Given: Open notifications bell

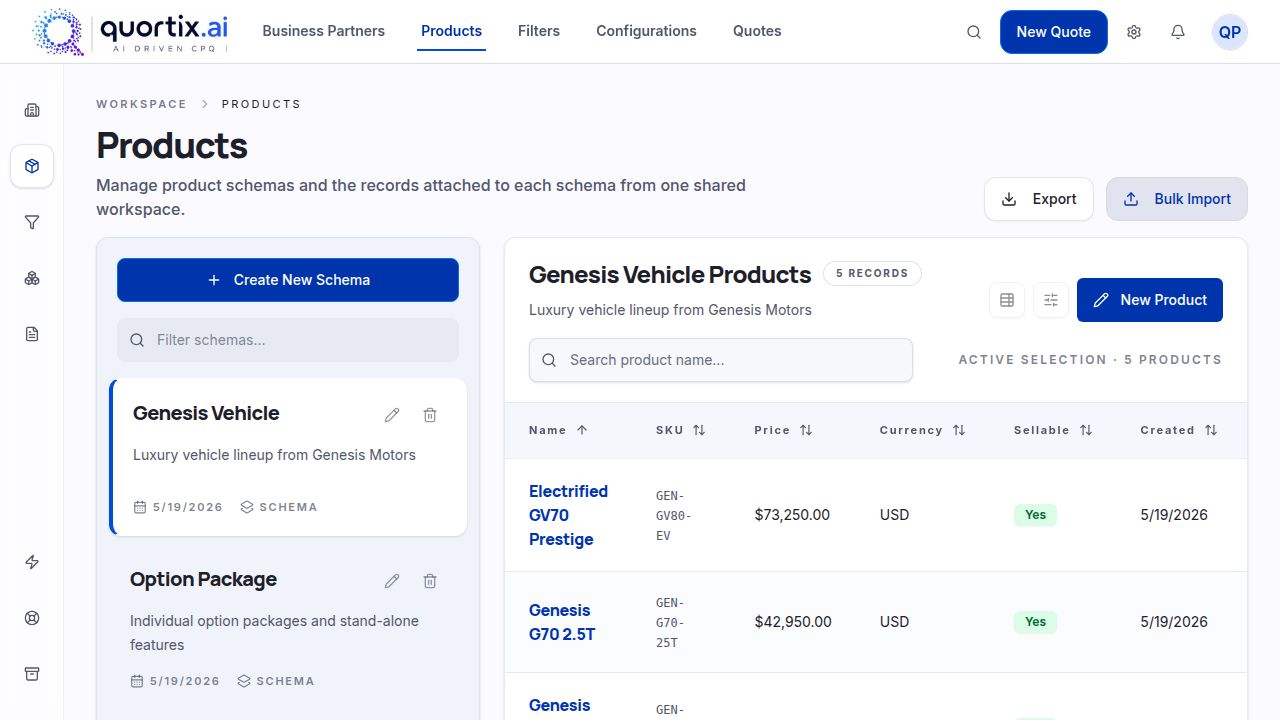Looking at the screenshot, I should coord(1178,32).
